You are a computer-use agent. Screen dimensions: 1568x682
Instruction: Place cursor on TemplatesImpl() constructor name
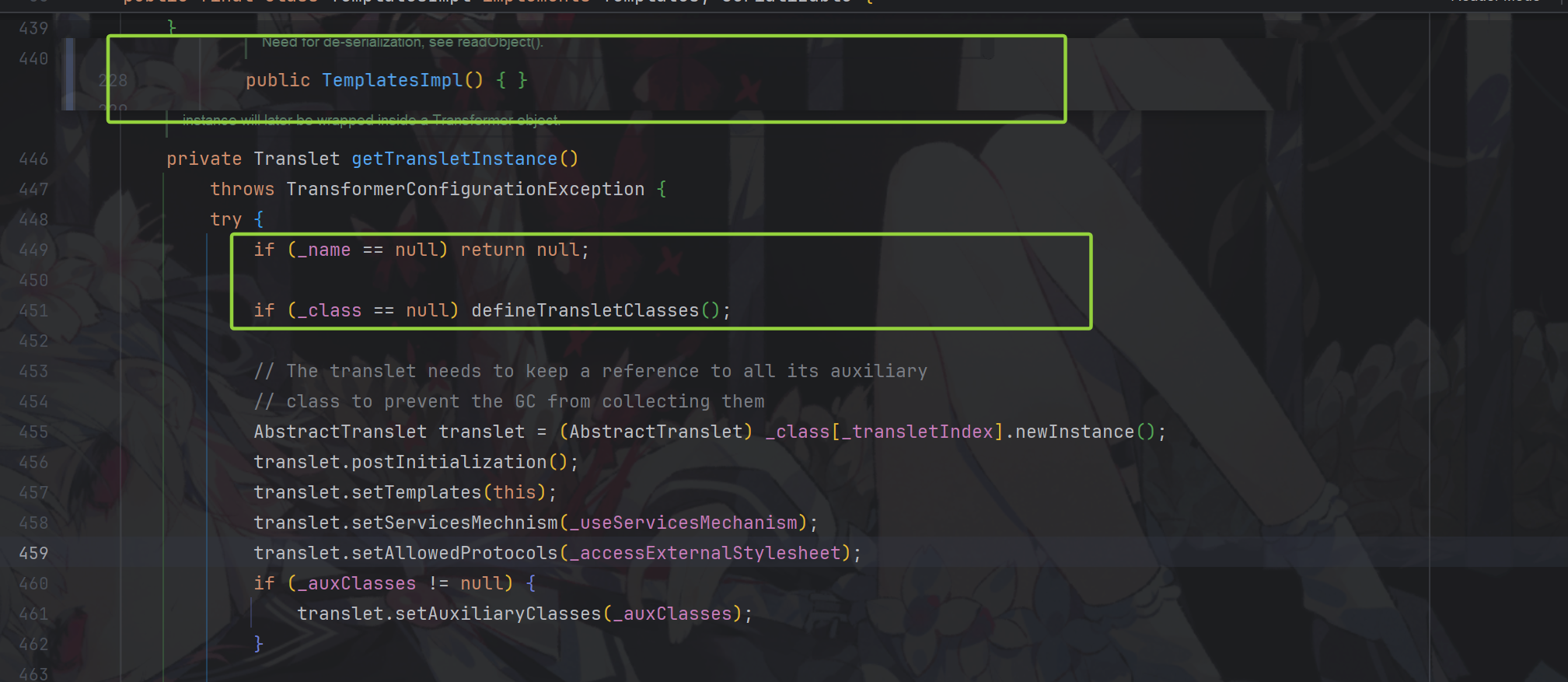393,80
